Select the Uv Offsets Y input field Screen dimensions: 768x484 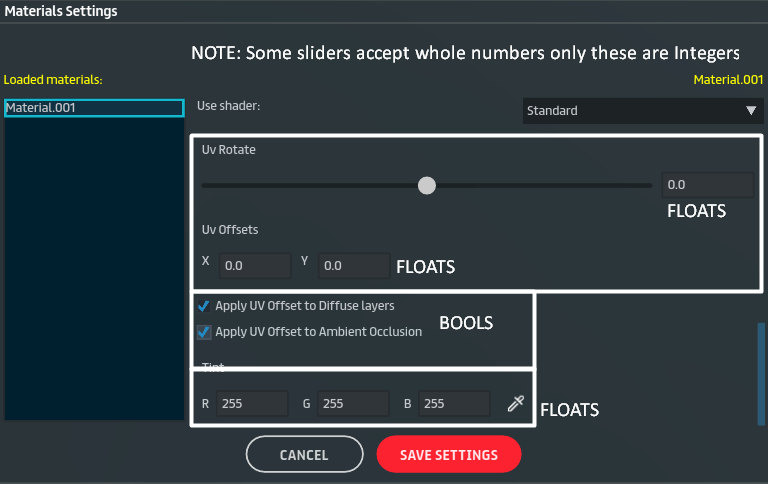[x=354, y=266]
